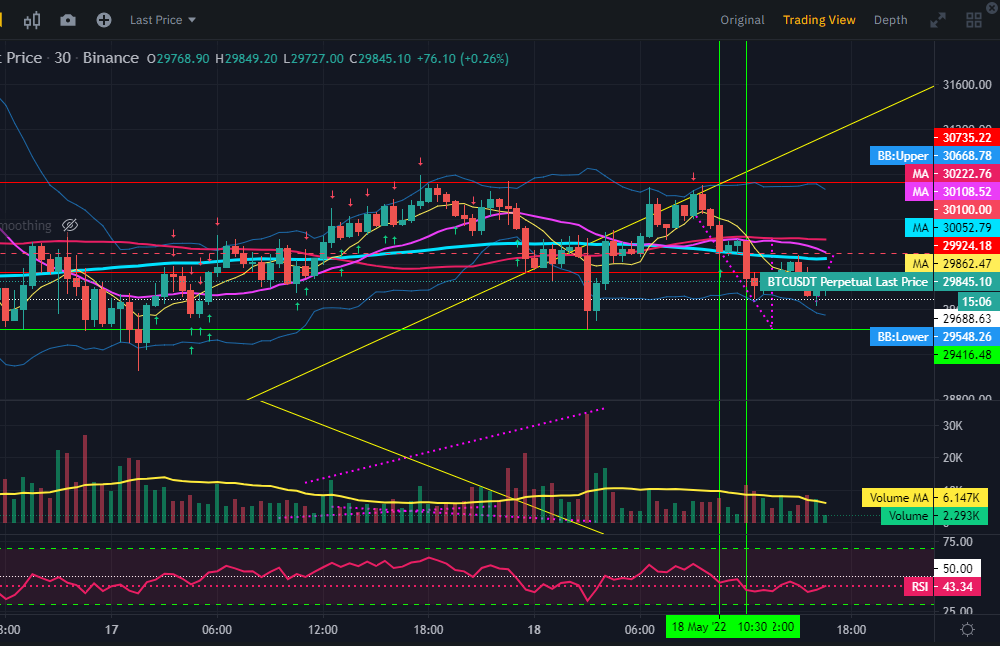1000x646 pixels.
Task: Click the red 29924.18 price tag
Action: point(967,246)
